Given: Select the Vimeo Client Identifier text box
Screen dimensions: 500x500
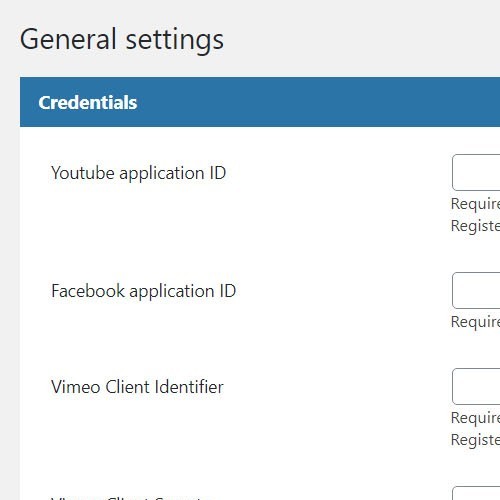Looking at the screenshot, I should pyautogui.click(x=476, y=386).
